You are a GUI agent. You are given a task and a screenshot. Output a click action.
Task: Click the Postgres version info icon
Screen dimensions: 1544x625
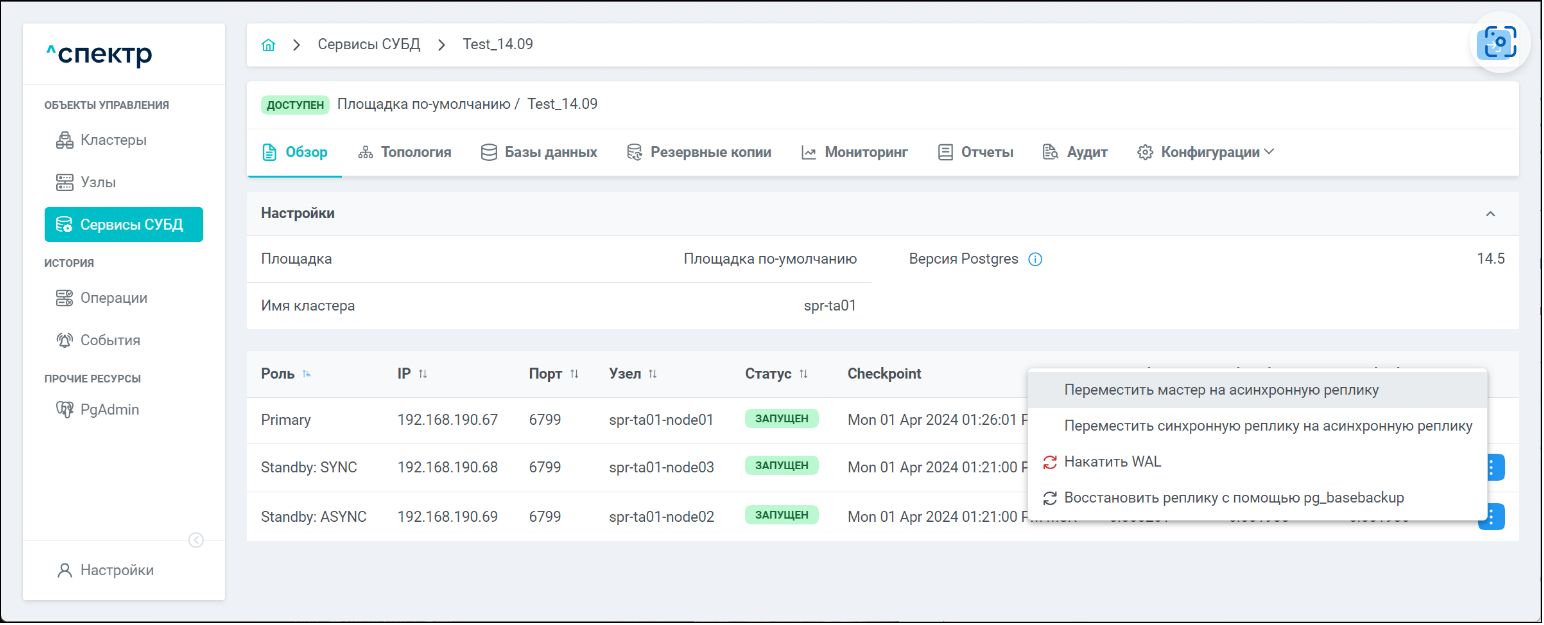1035,260
